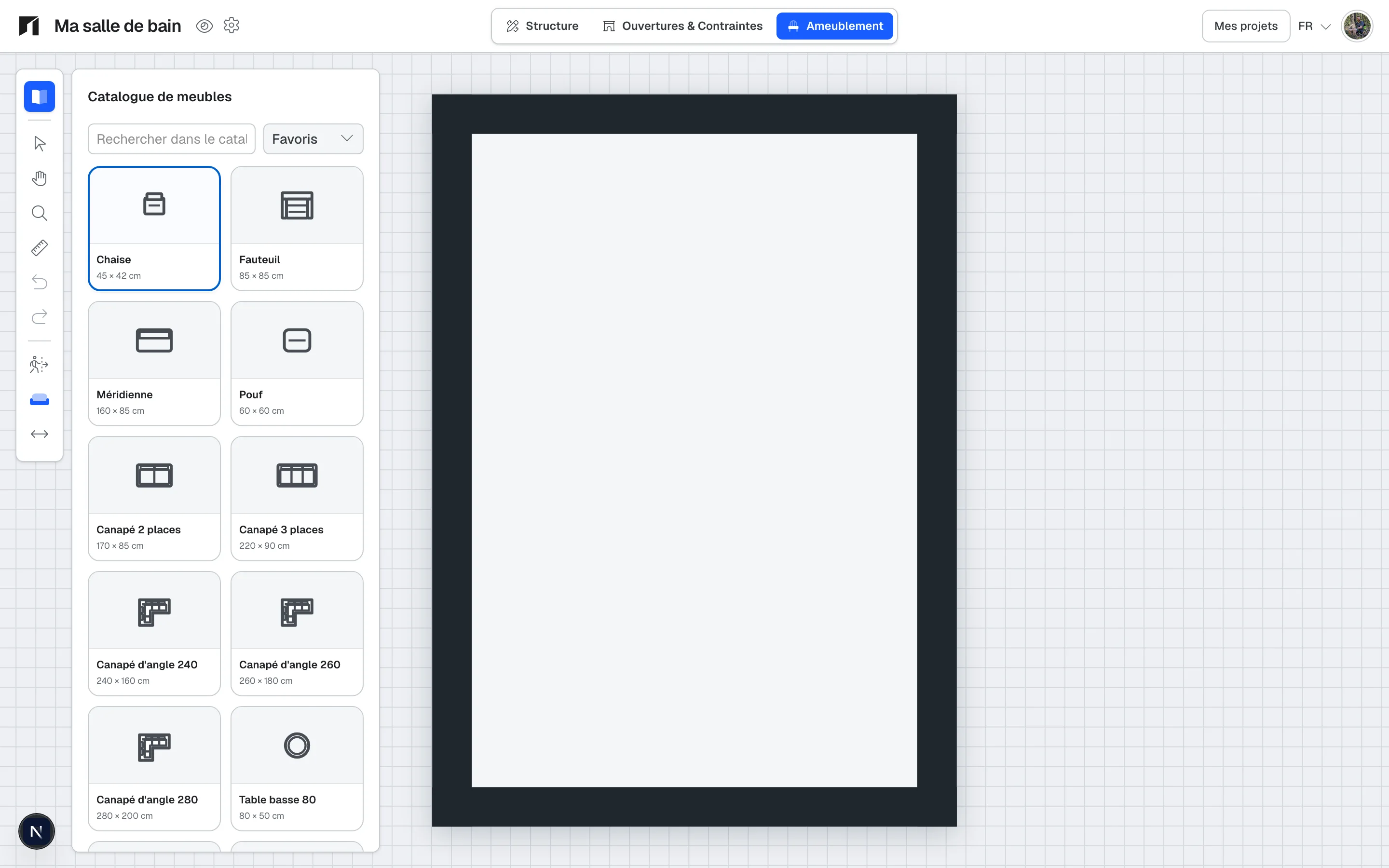
Task: Select the blue sofa furniture tool
Action: coord(39,400)
